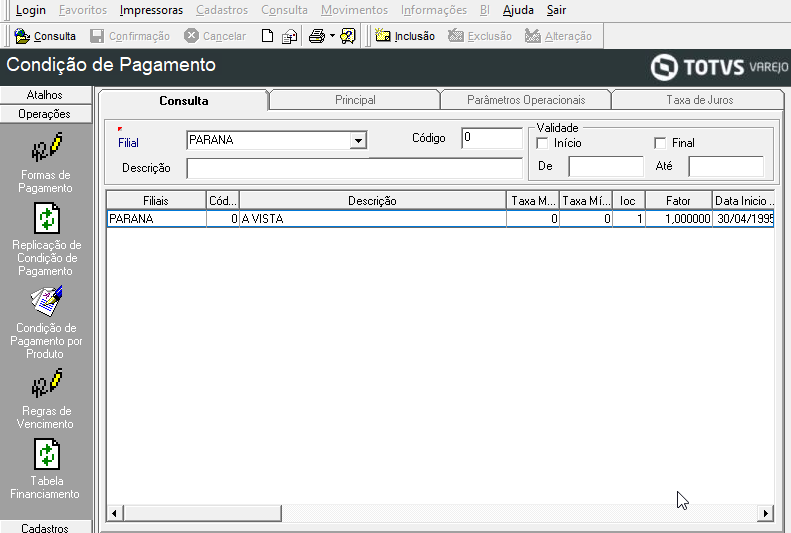This screenshot has width=791, height=533.
Task: Open Formas de Pagamento shortcut icon
Action: (46, 147)
